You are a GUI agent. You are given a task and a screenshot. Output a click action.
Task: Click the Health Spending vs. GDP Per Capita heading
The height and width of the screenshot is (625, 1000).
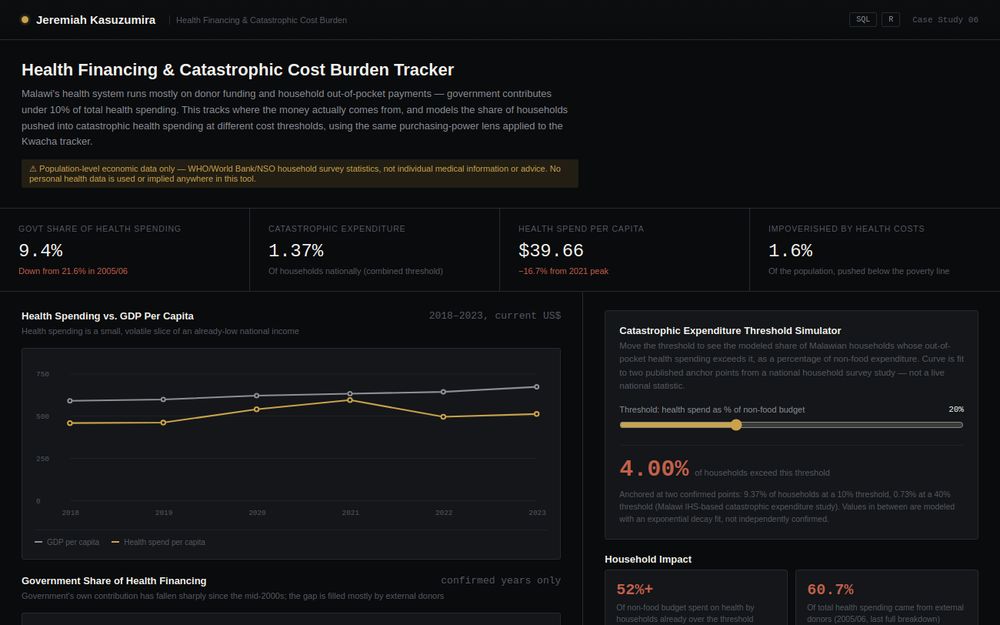coord(108,316)
